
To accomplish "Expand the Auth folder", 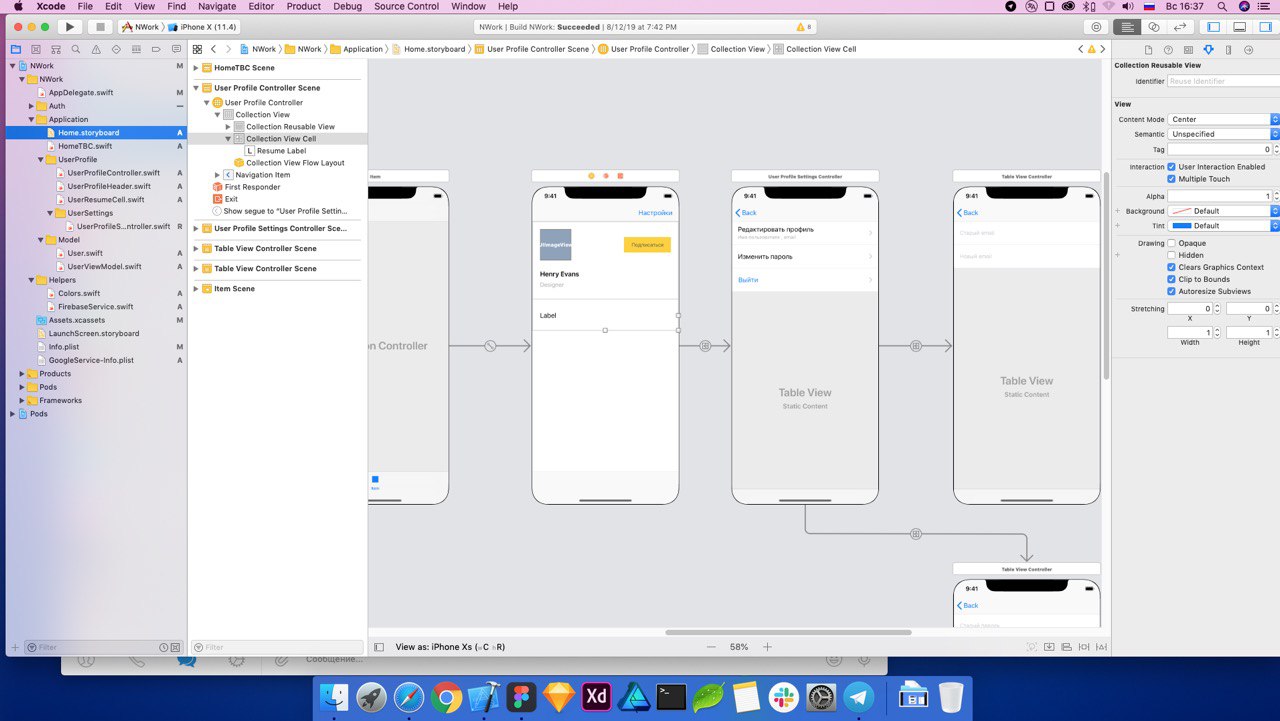I will 31,106.
